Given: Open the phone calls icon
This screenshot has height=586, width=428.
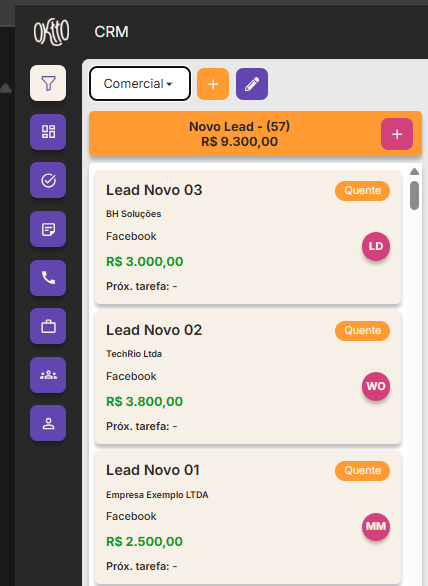Looking at the screenshot, I should coord(48,278).
